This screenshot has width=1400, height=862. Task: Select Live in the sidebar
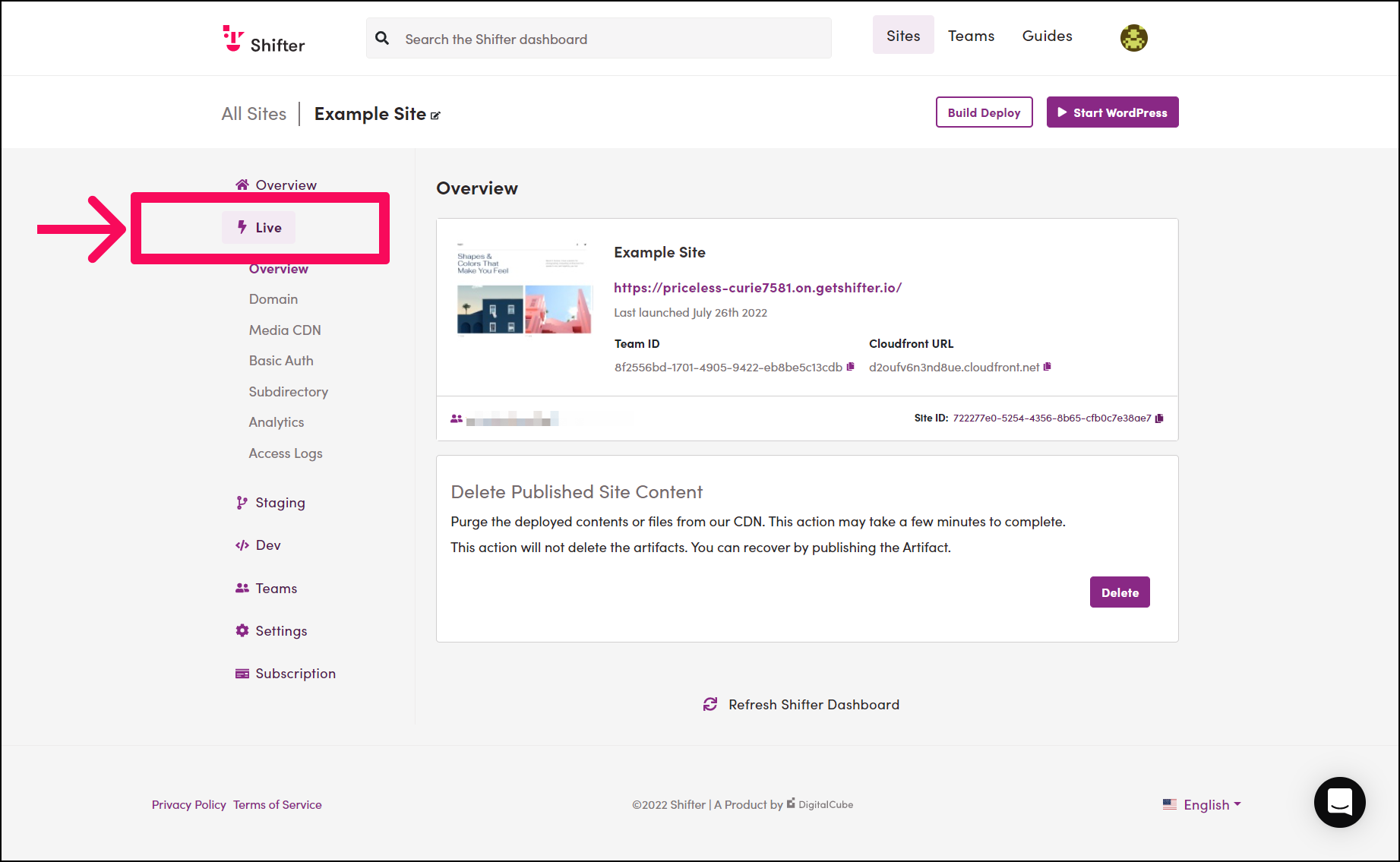click(x=259, y=227)
